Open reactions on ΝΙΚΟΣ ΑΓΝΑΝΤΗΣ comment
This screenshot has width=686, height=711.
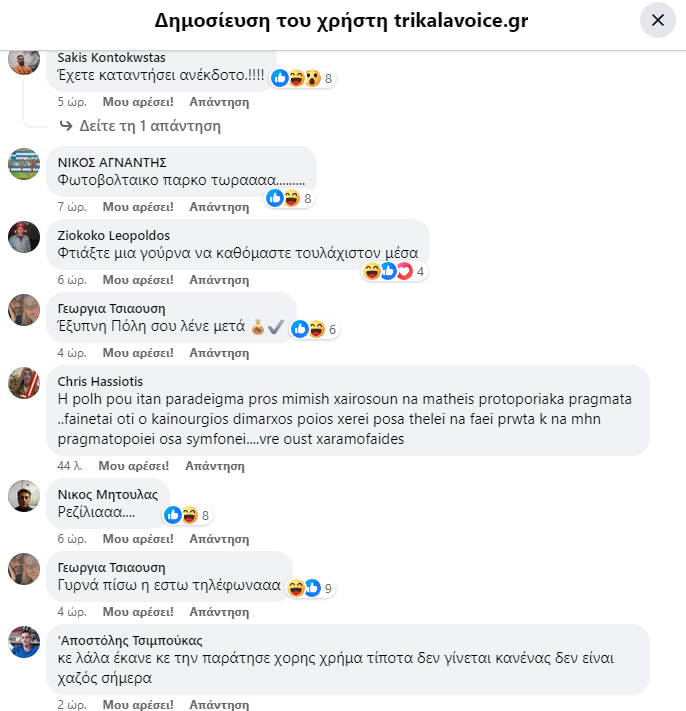(290, 198)
